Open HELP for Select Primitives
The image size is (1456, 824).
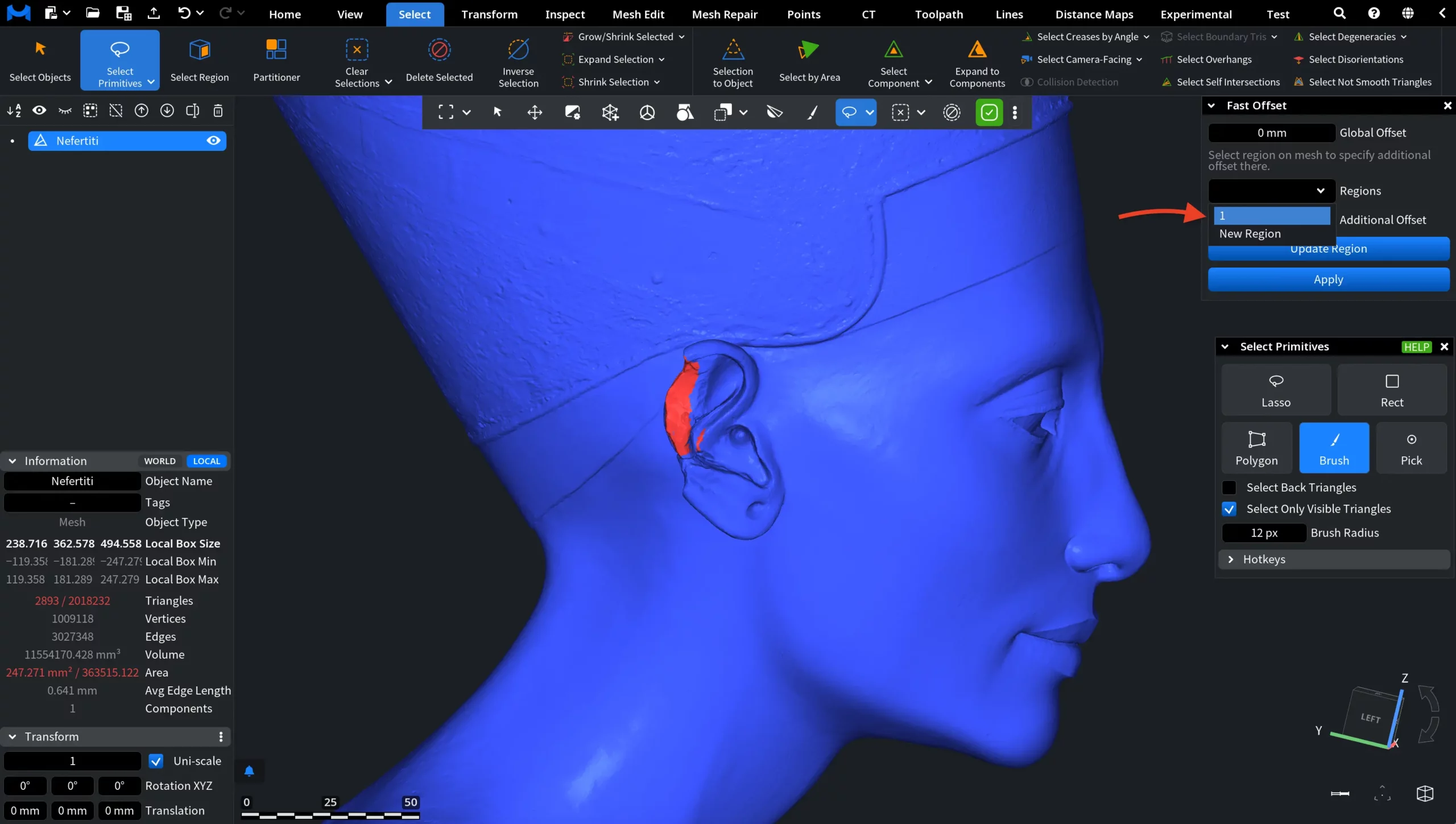1416,347
